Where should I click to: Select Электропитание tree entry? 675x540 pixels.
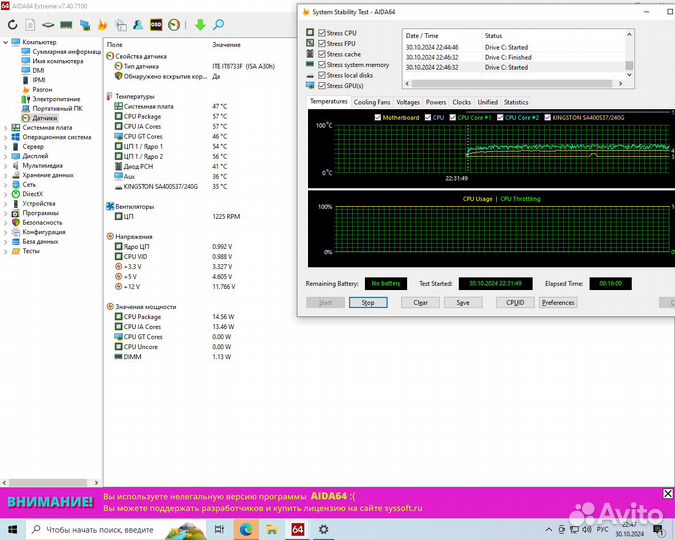pyautogui.click(x=56, y=99)
